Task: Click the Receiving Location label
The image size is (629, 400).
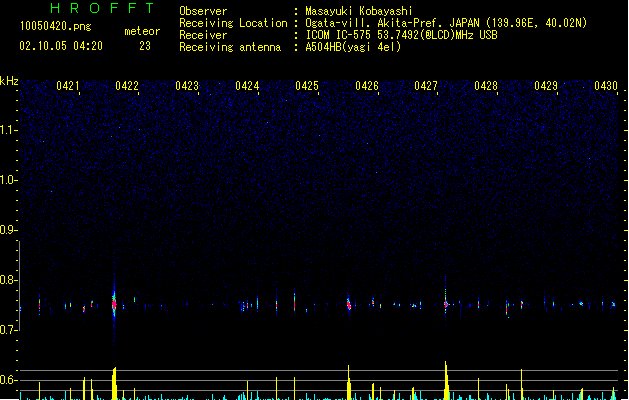Action: coord(233,23)
